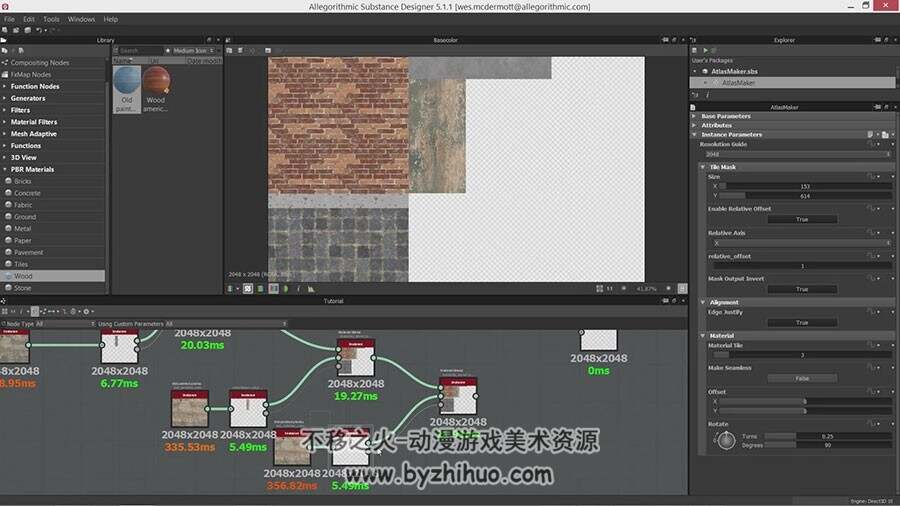Adjust Tile Mask Size X slider
Screen dimensions: 900x506
point(805,186)
